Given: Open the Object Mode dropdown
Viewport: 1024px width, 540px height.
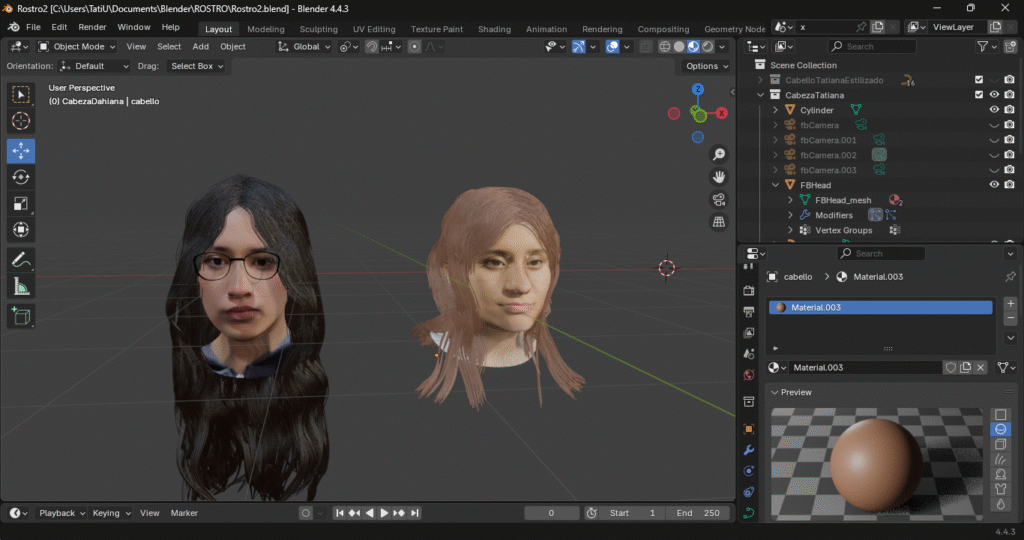Looking at the screenshot, I should pos(78,46).
